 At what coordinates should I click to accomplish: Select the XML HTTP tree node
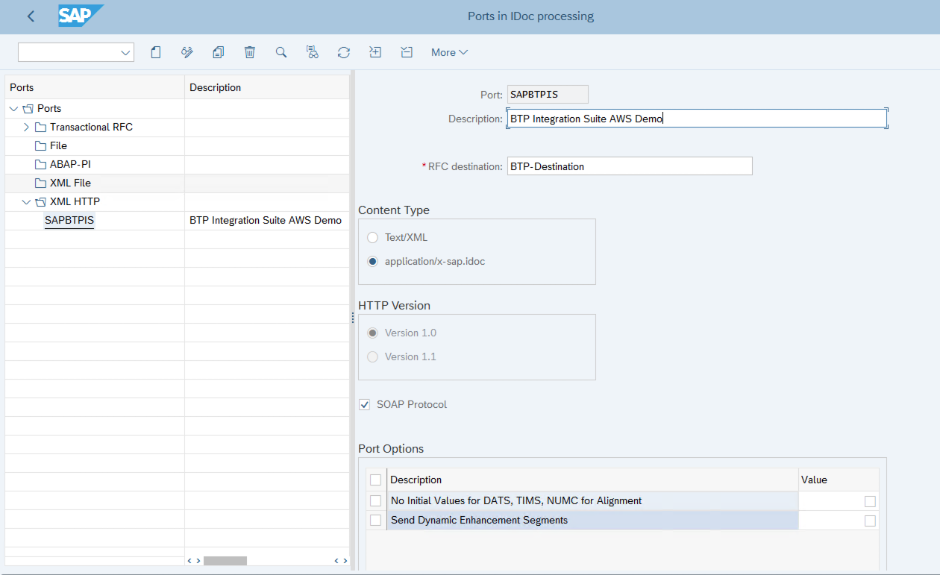pyautogui.click(x=74, y=202)
